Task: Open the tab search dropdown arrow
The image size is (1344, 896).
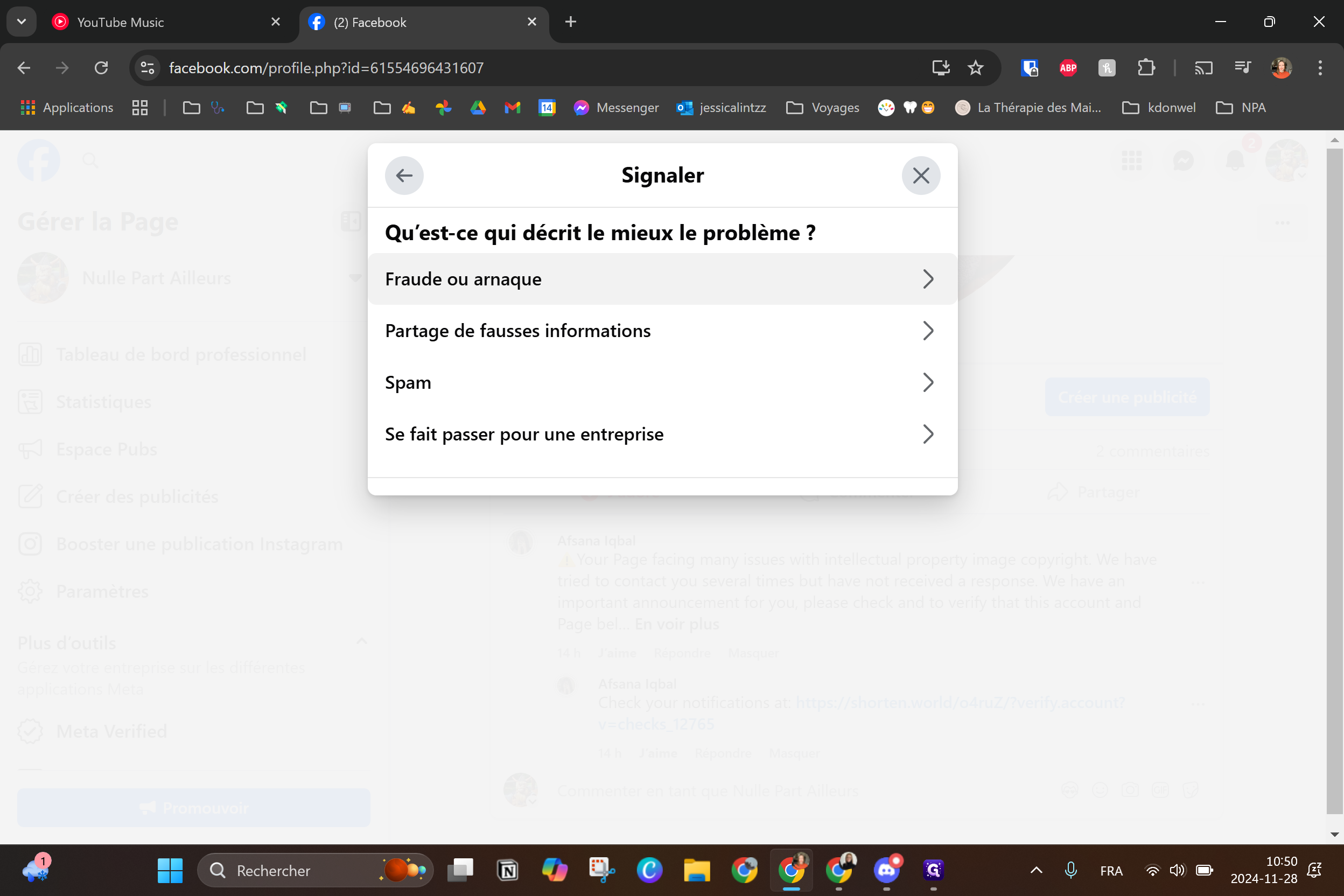Action: (x=22, y=22)
